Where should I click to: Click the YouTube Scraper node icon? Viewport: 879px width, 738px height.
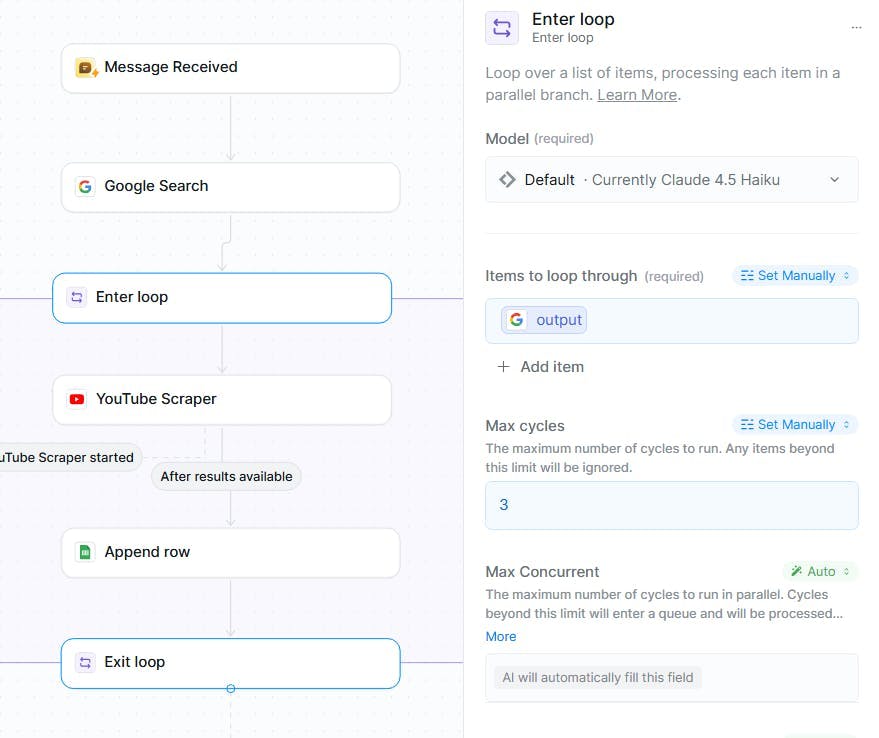point(77,399)
